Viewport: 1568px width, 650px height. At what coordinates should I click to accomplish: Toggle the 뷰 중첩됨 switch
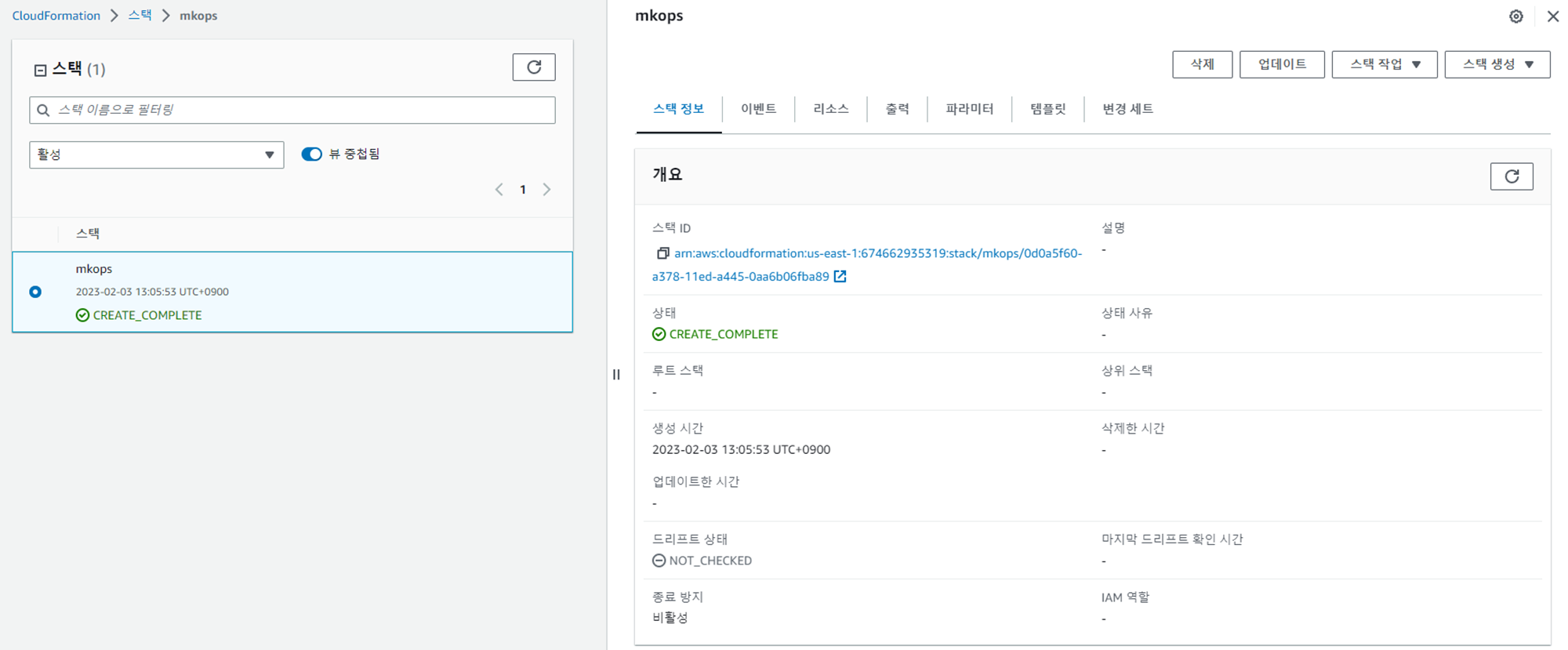click(x=311, y=154)
